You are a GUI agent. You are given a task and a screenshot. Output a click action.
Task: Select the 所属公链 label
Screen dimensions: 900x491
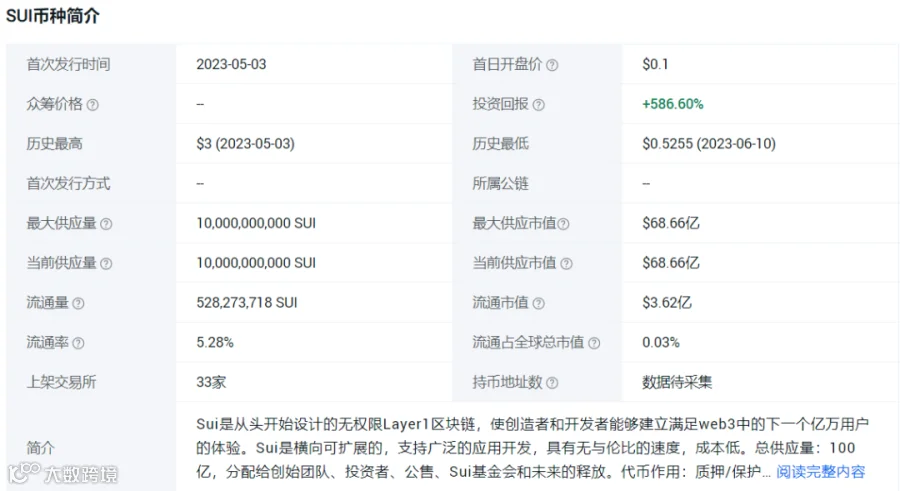coord(501,183)
